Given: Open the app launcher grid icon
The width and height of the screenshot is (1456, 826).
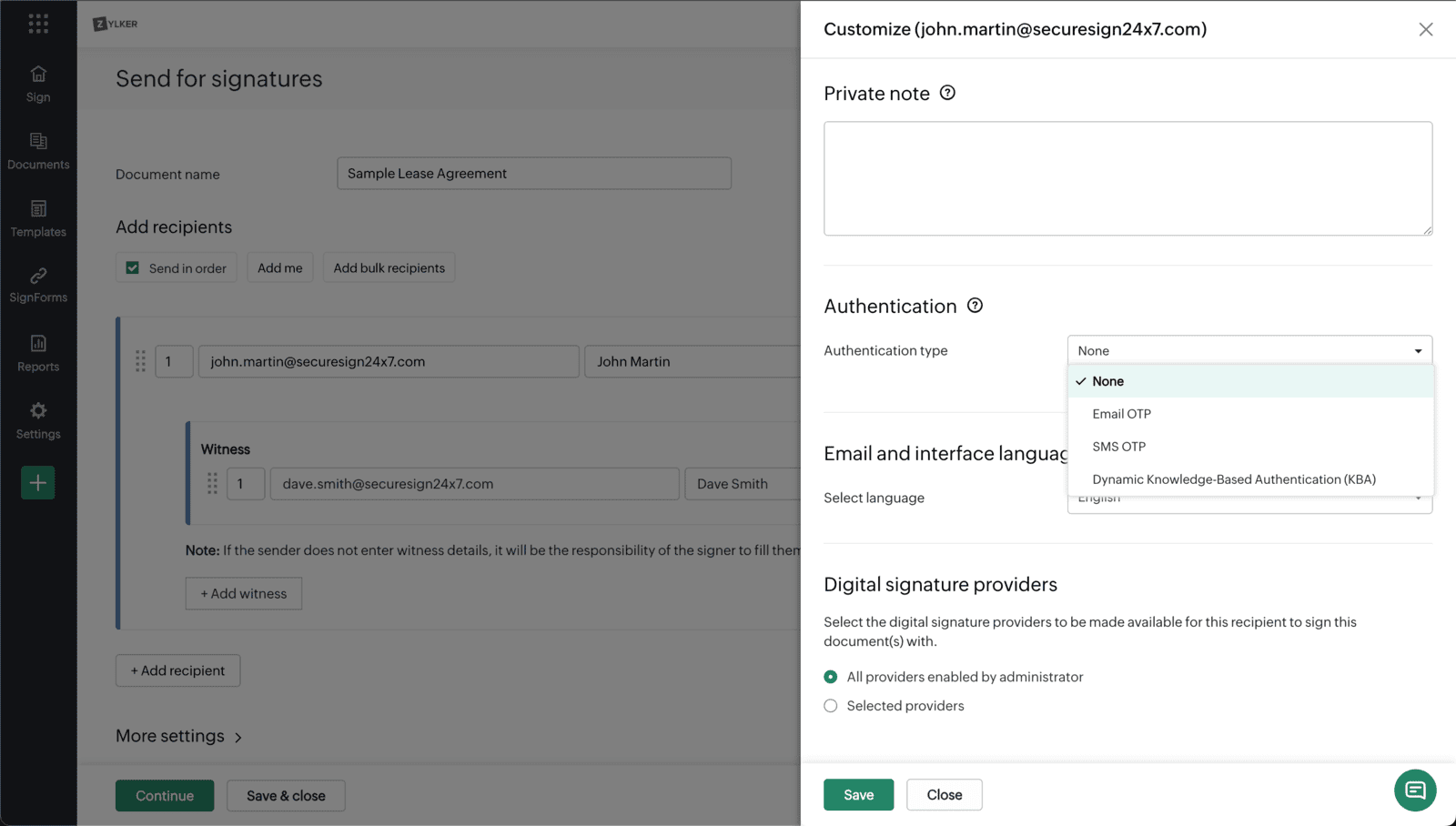Looking at the screenshot, I should tap(38, 24).
